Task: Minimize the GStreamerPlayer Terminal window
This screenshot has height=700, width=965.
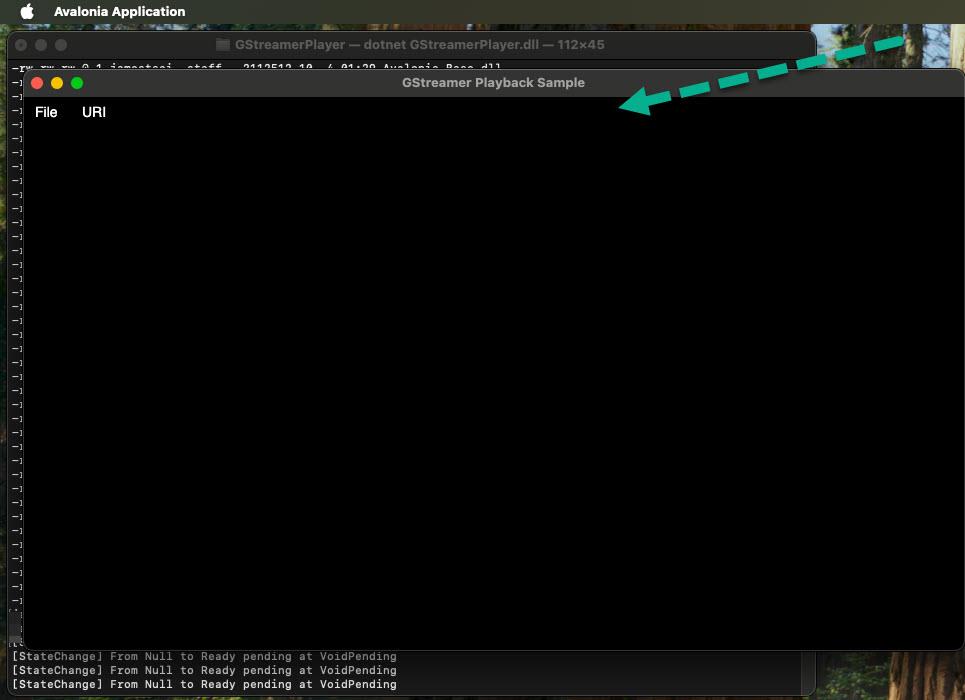Action: [41, 45]
